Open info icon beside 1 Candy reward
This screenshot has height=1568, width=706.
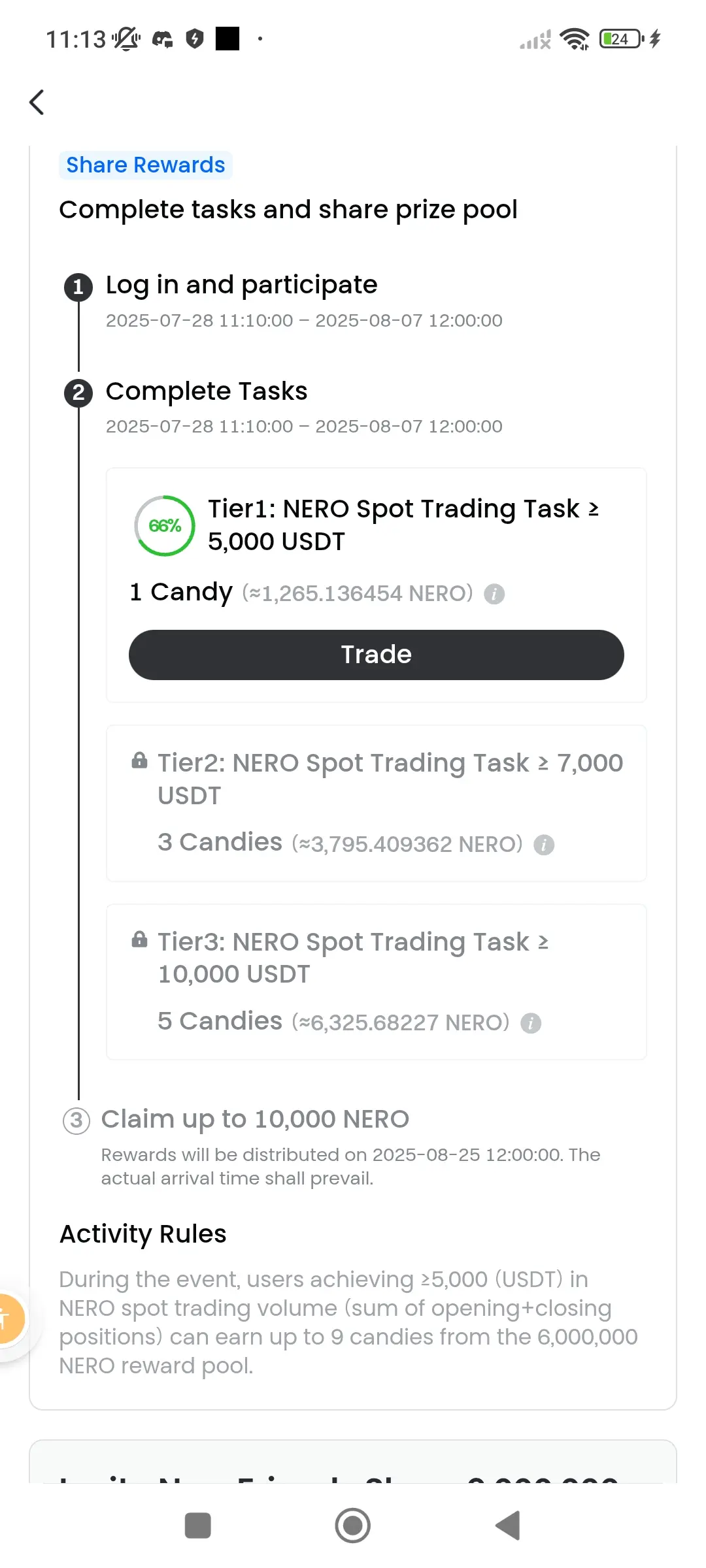coord(494,594)
